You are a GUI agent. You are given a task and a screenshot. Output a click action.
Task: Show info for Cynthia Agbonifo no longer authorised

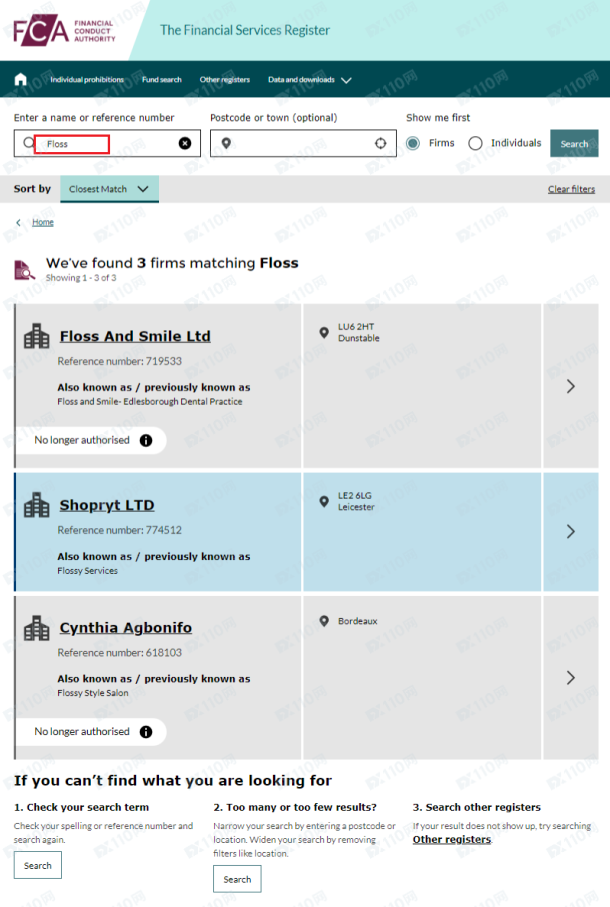point(146,732)
